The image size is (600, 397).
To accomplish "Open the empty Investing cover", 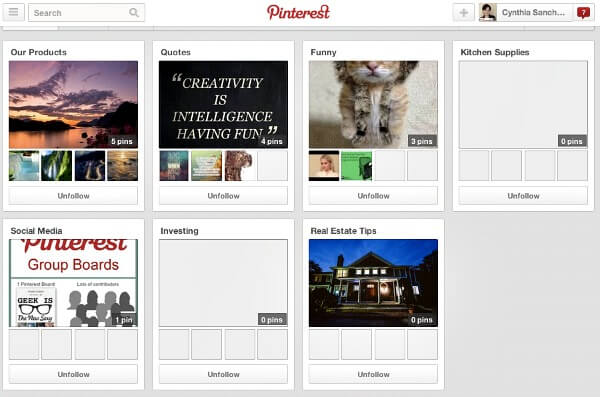I will coord(223,283).
